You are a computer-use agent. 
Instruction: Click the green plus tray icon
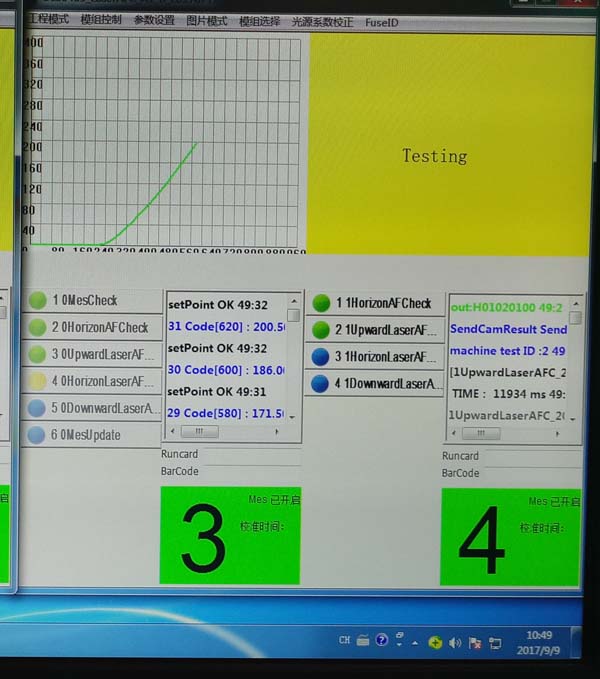pos(436,642)
